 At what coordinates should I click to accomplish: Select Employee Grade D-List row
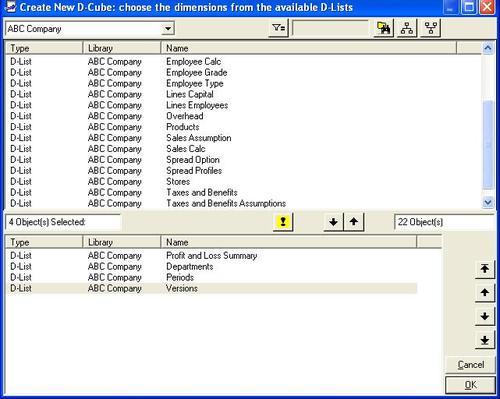pyautogui.click(x=243, y=73)
